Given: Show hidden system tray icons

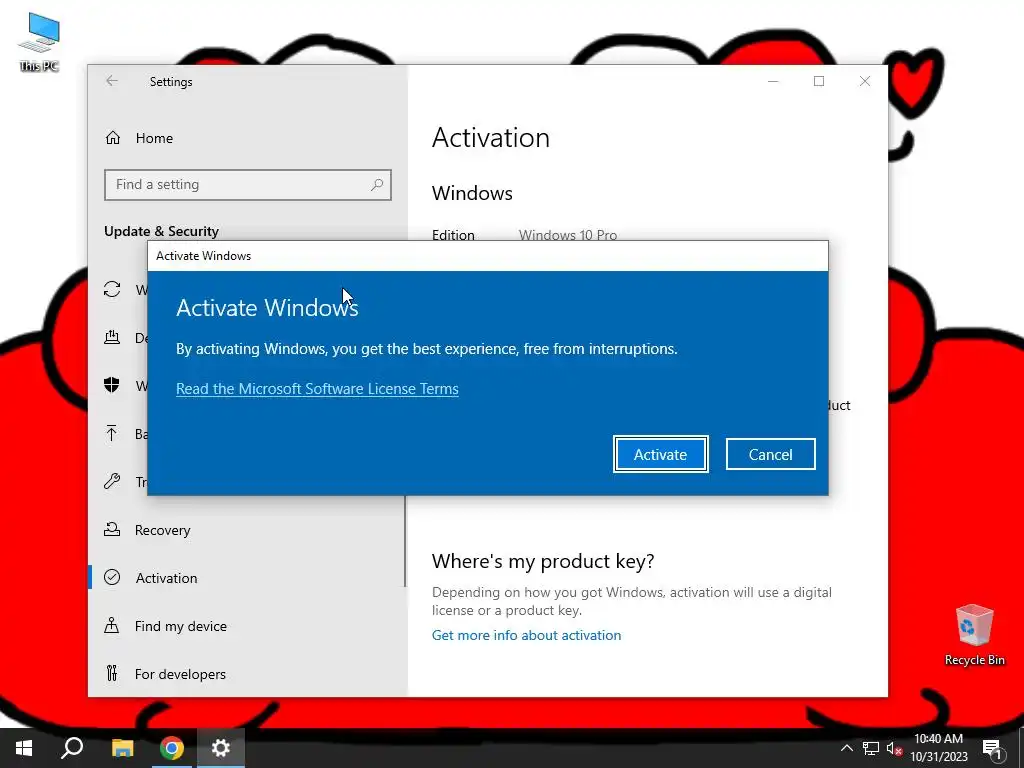Looking at the screenshot, I should pyautogui.click(x=846, y=748).
